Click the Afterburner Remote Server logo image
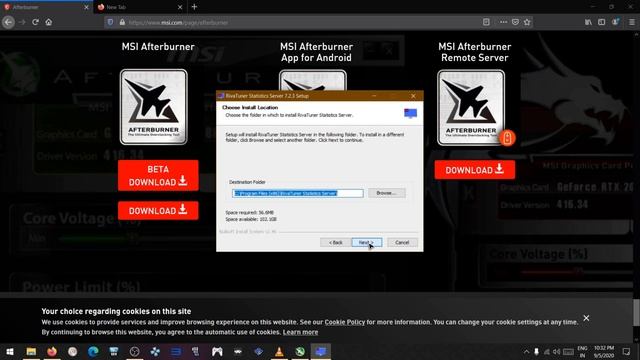 point(471,107)
